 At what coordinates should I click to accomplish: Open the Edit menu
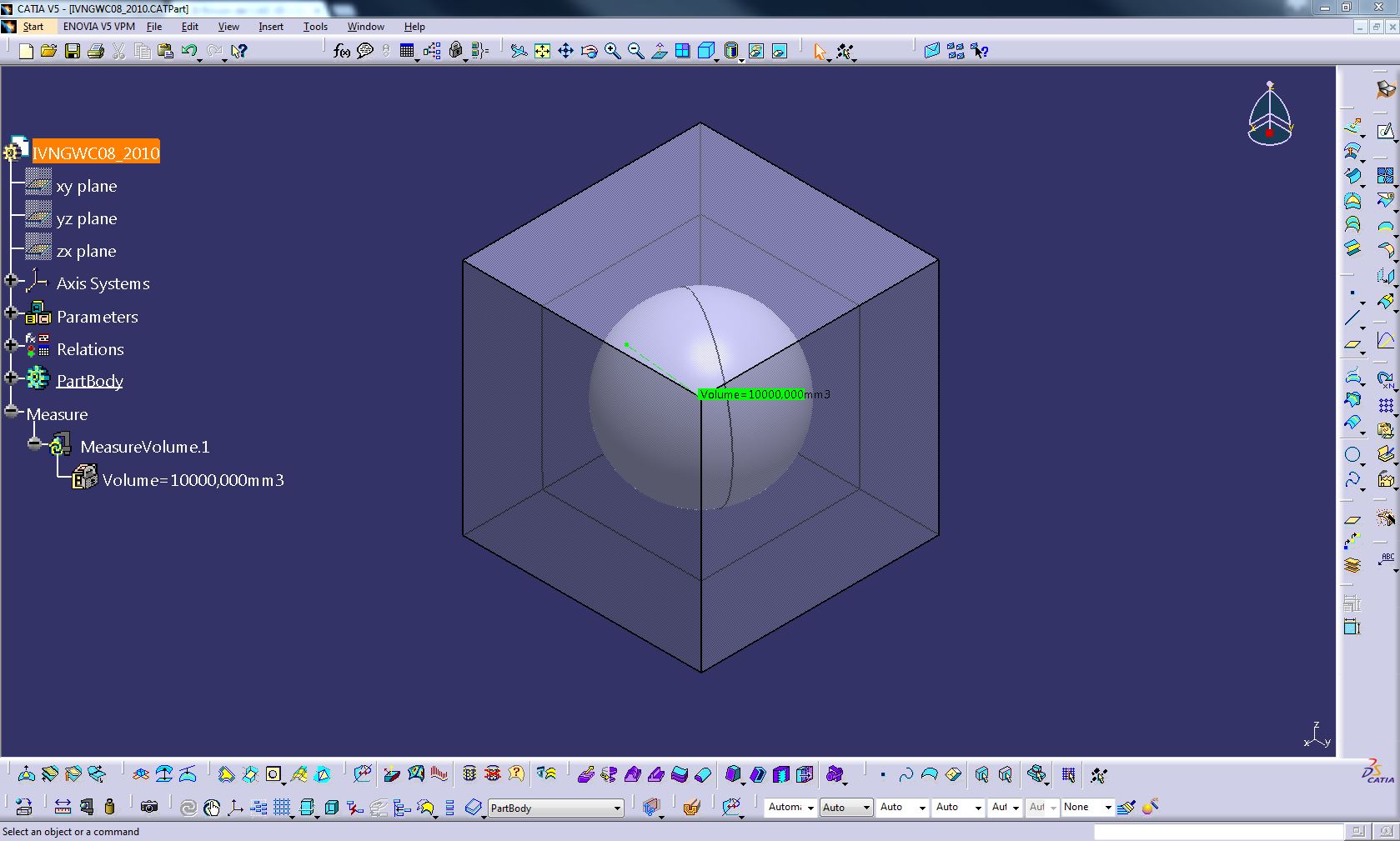190,27
